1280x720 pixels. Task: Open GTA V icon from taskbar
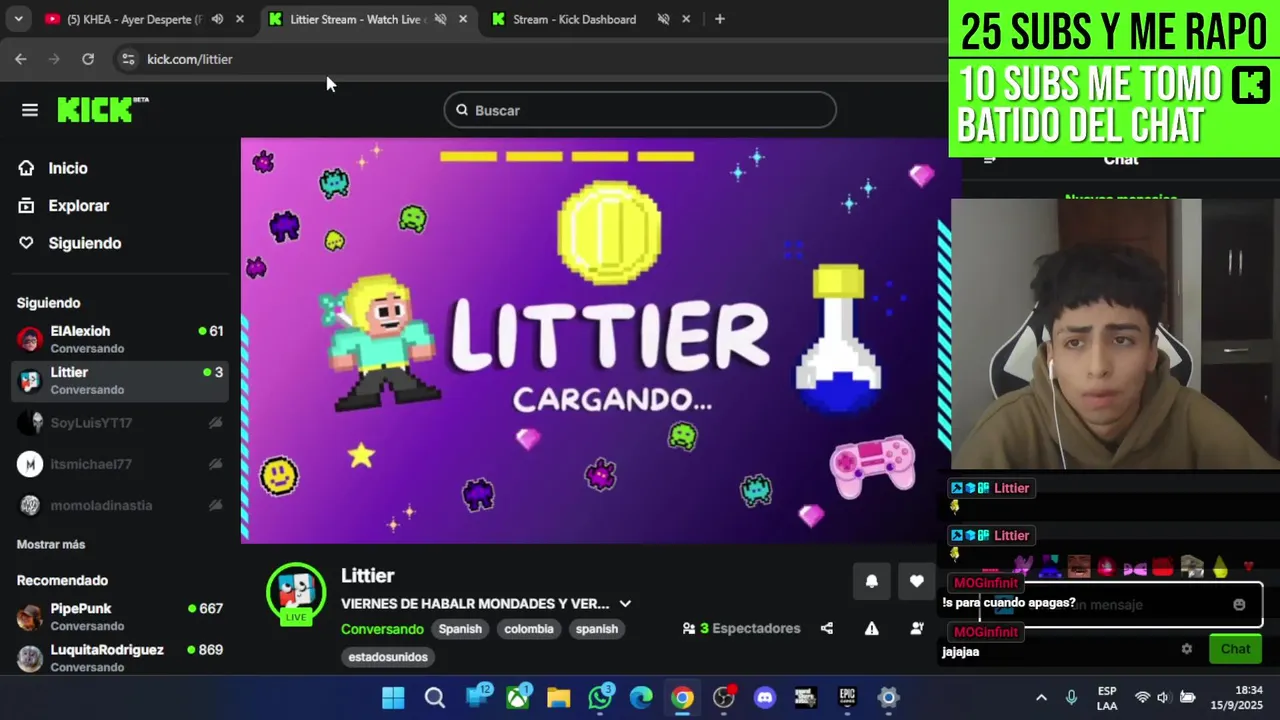point(806,698)
